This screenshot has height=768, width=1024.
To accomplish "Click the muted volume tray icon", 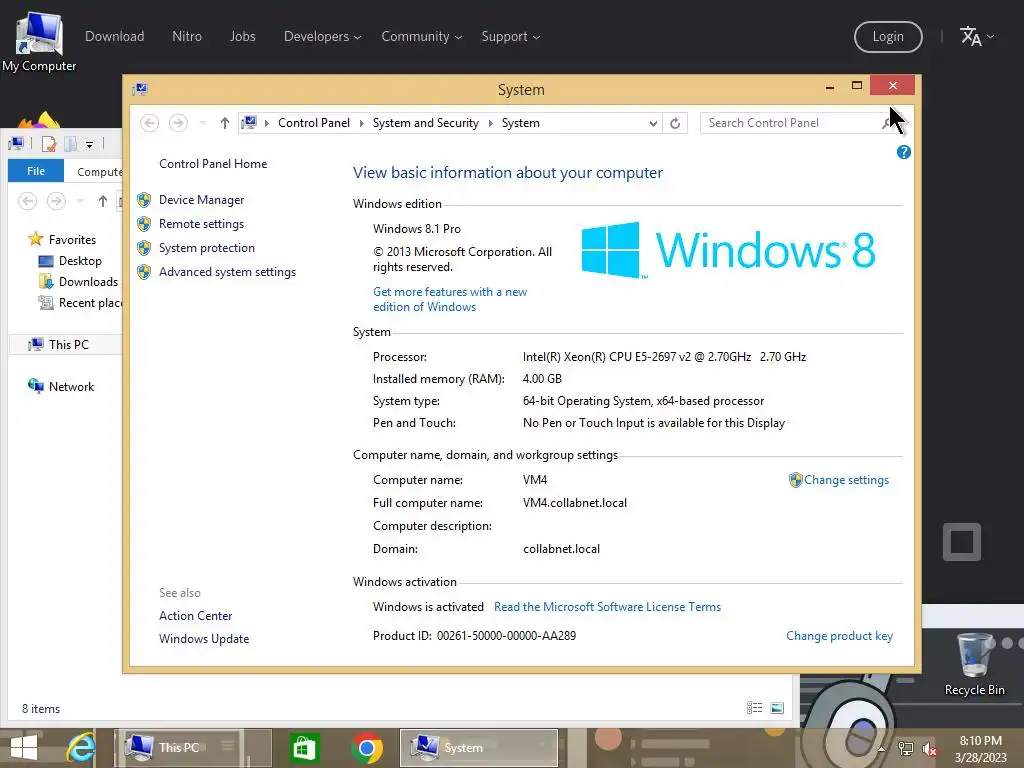I will (929, 749).
